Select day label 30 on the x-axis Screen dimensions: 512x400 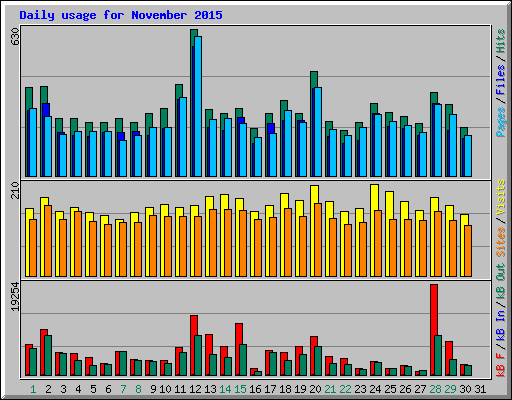click(x=465, y=389)
